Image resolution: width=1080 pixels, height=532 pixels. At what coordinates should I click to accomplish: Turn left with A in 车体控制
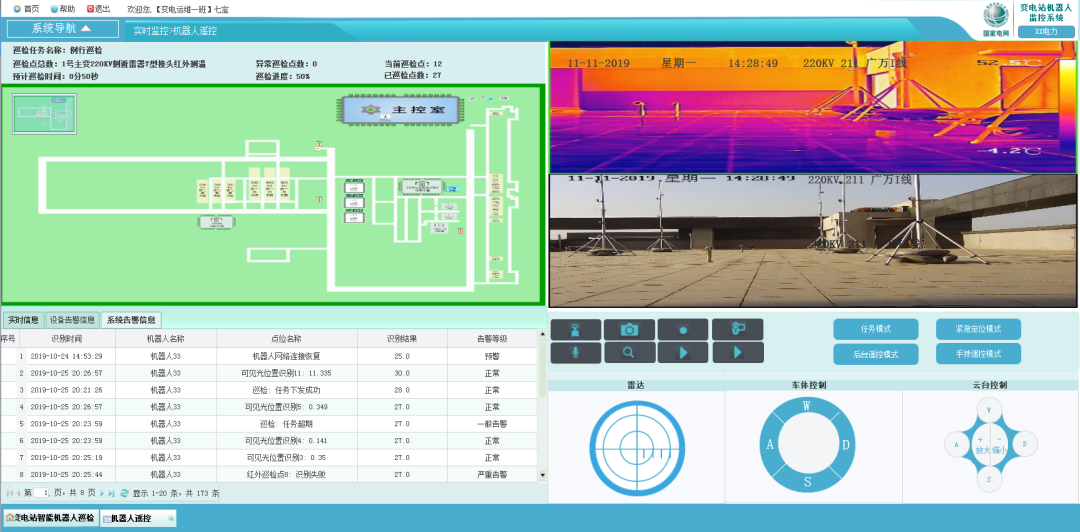(770, 445)
